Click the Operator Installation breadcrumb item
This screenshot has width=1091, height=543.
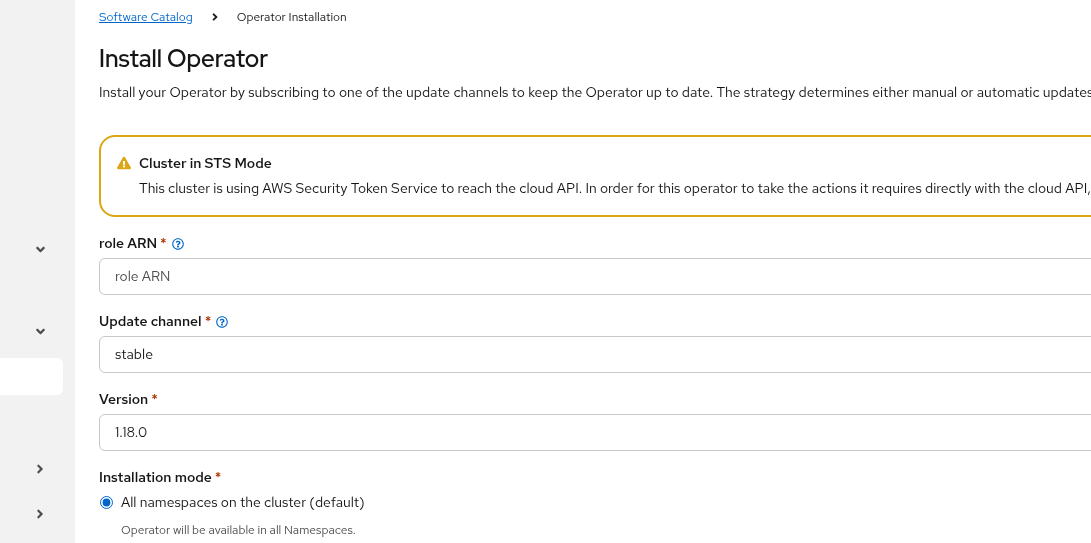tap(291, 17)
